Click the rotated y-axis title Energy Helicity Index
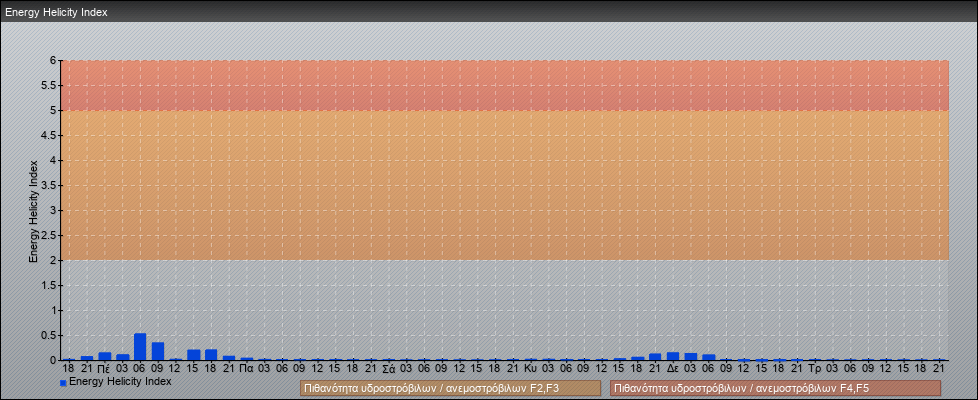The image size is (978, 400). 33,210
